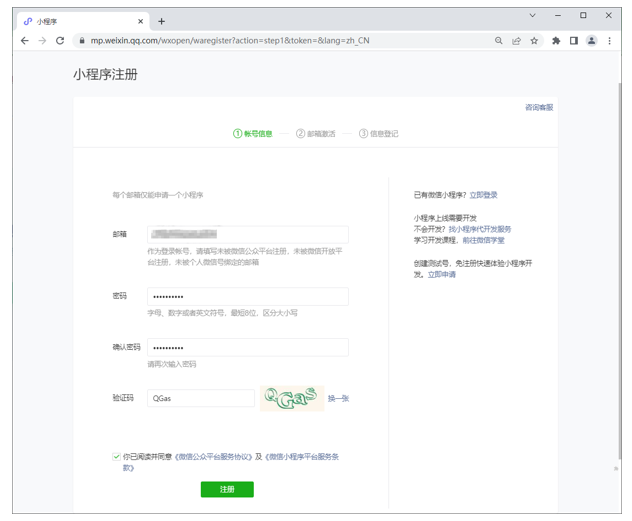Share this page via share icon
Screen dimensions: 632x521
click(x=516, y=41)
